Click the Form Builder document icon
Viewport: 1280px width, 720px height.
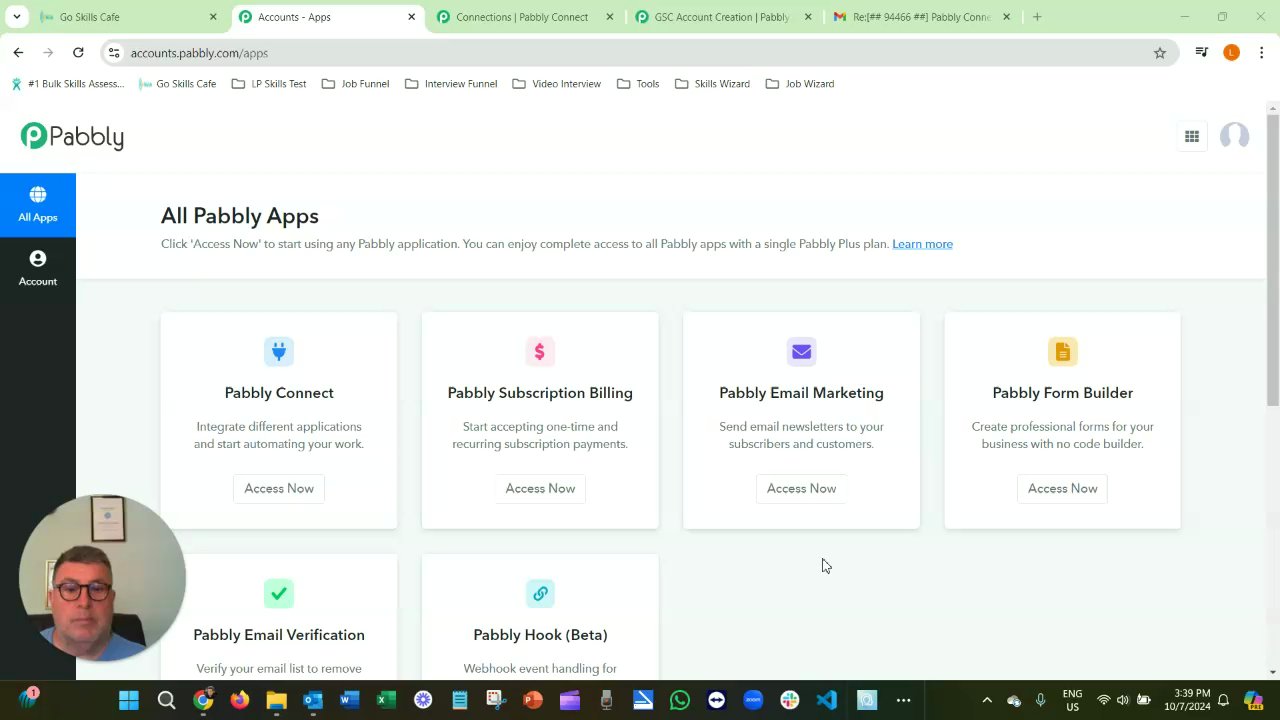(1062, 351)
